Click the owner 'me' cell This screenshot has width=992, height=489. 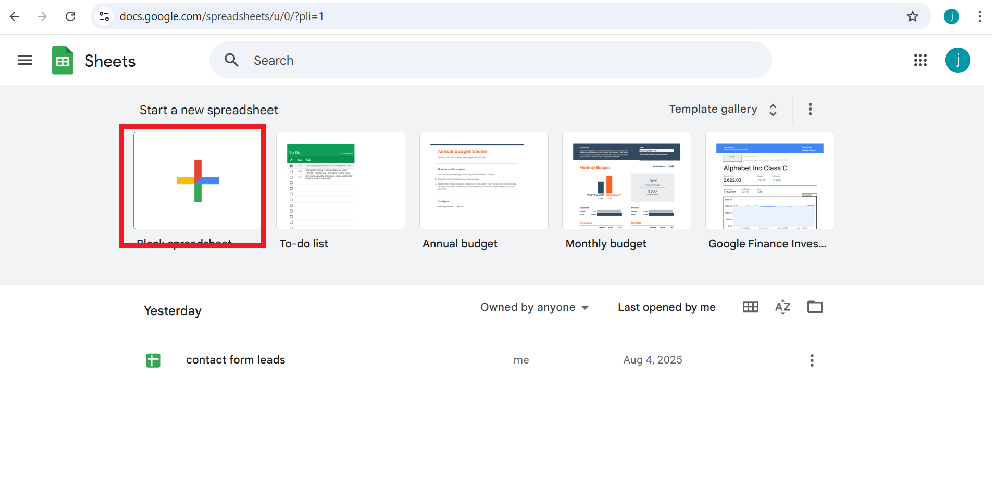(x=521, y=361)
